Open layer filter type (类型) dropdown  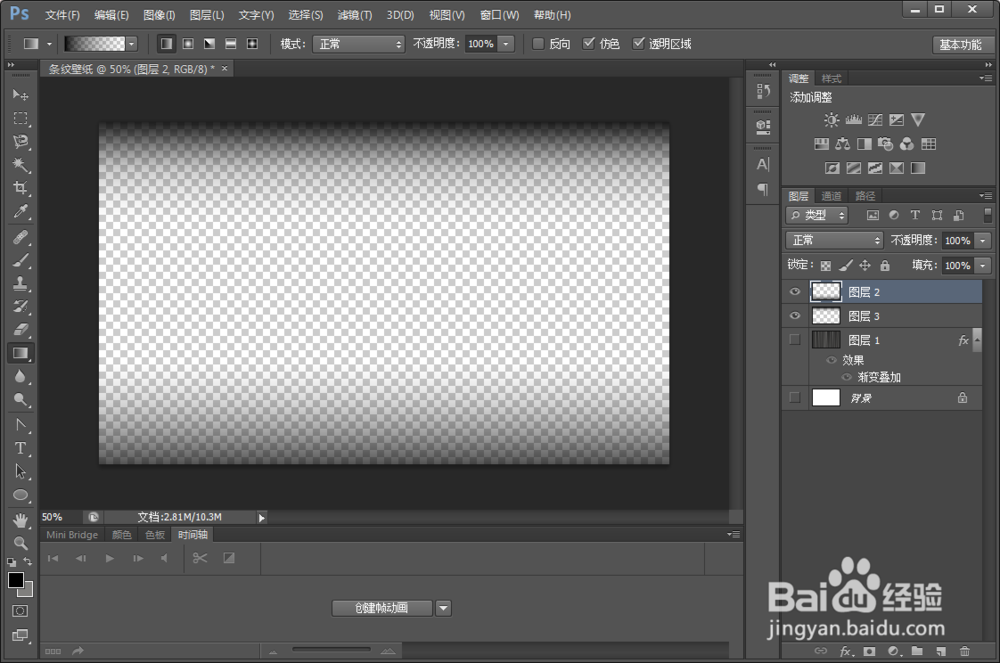tap(817, 215)
